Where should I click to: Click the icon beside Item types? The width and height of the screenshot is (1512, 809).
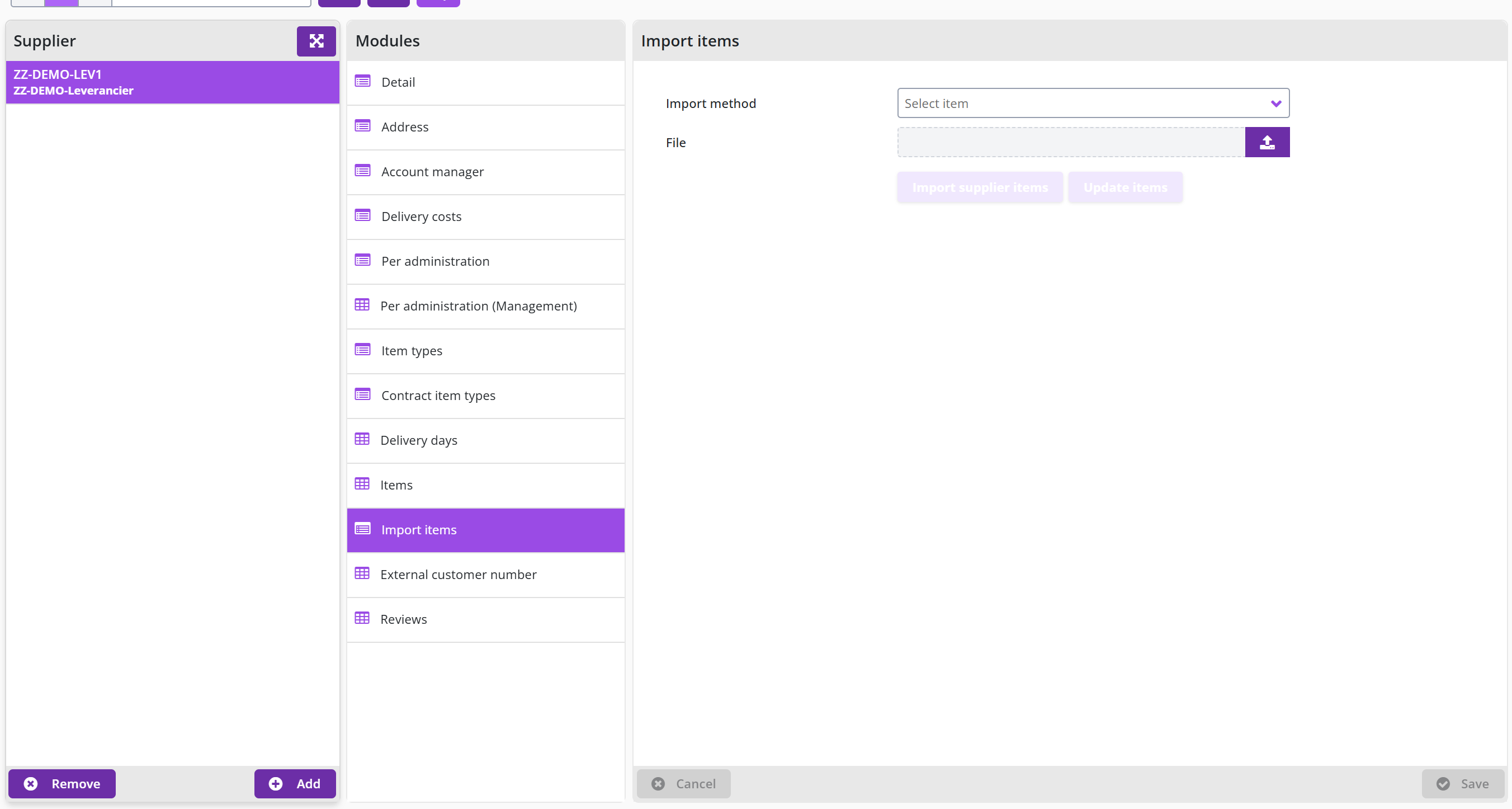click(x=363, y=350)
